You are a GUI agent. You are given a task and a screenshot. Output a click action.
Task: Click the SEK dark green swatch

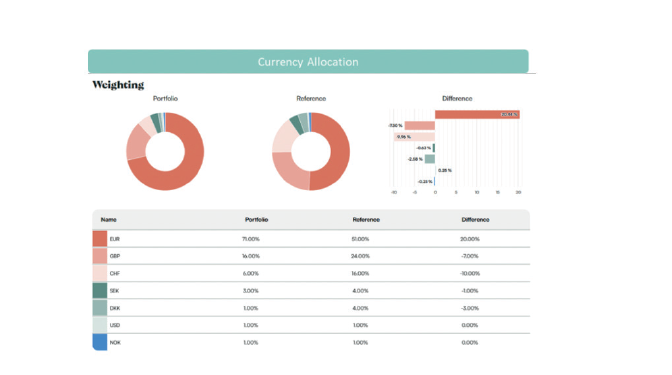(99, 291)
